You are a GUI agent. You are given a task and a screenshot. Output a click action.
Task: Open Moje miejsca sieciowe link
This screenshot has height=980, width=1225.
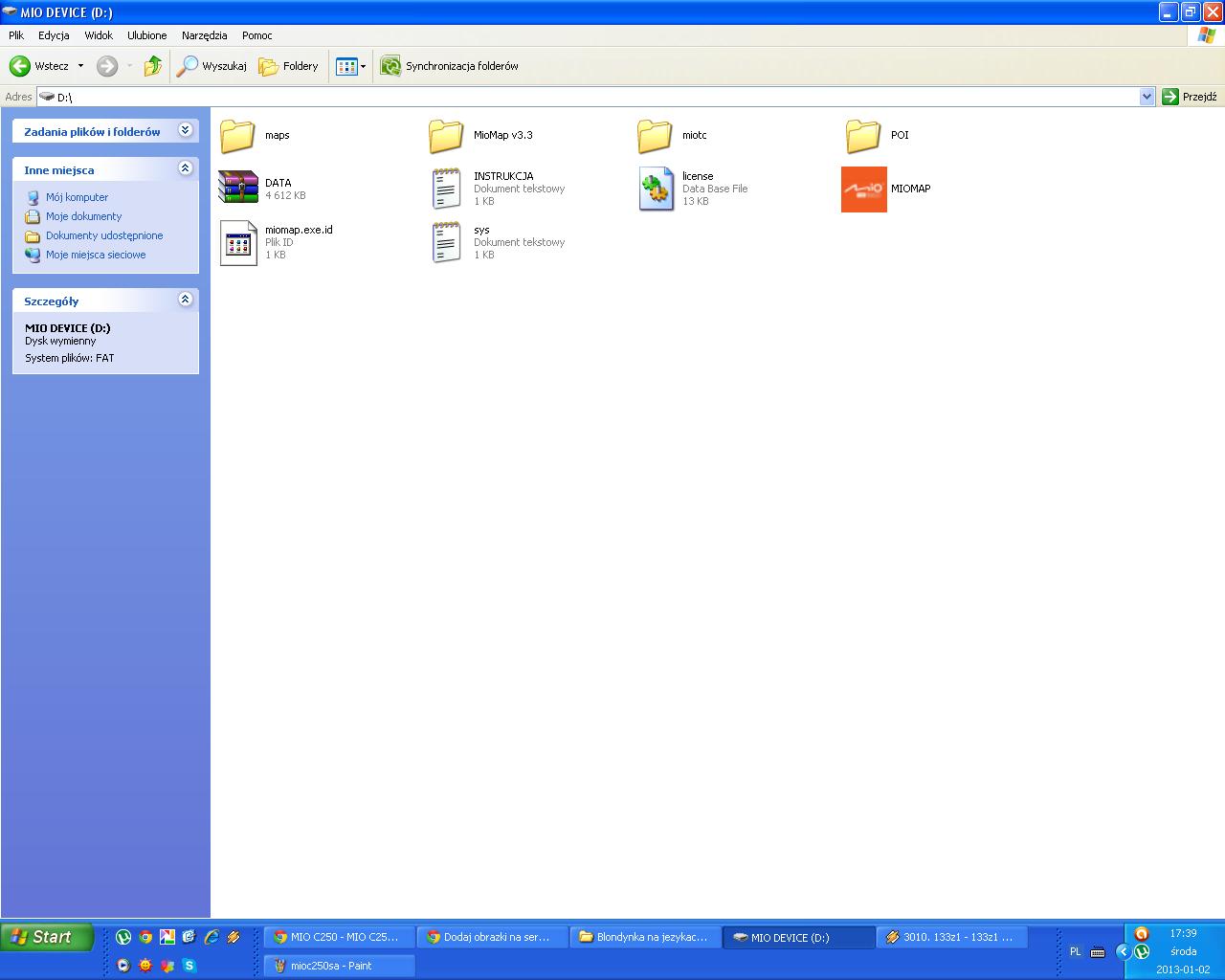click(96, 255)
